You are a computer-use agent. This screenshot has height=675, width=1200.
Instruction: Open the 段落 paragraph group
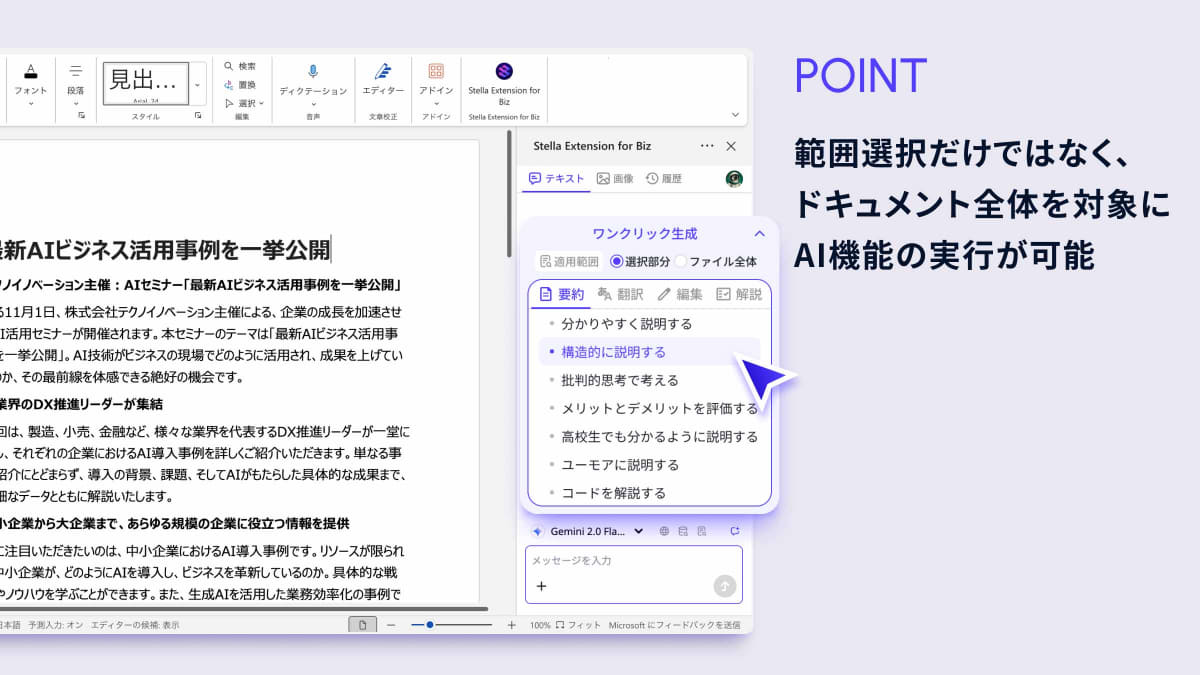(76, 82)
